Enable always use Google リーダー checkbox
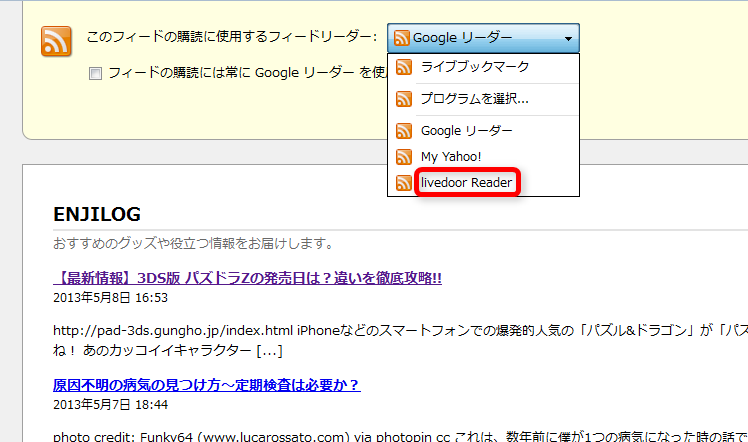The height and width of the screenshot is (442, 748). tap(95, 73)
